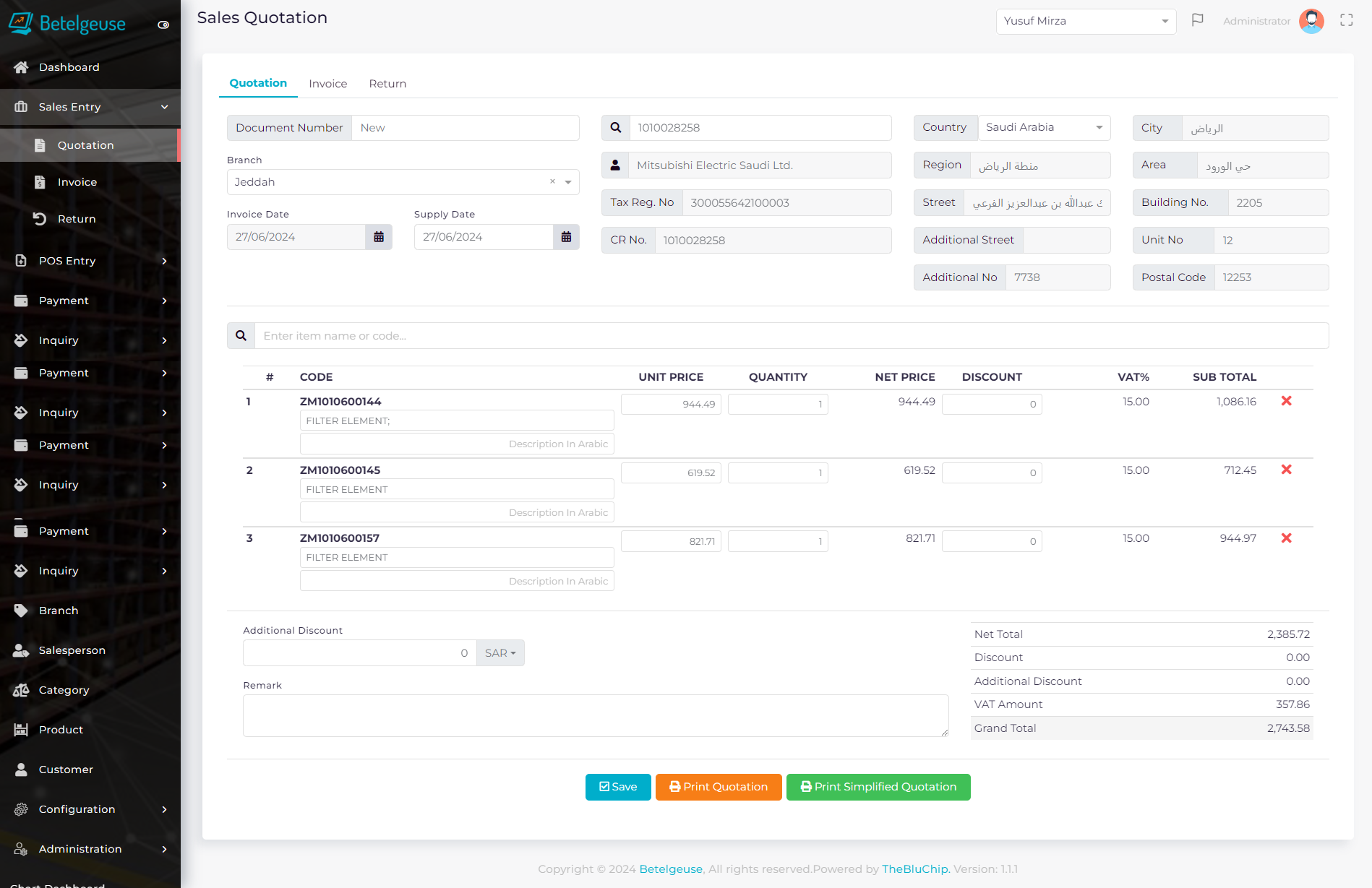Expand the POS Entry sidebar menu
This screenshot has width=1372, height=888.
[x=90, y=261]
